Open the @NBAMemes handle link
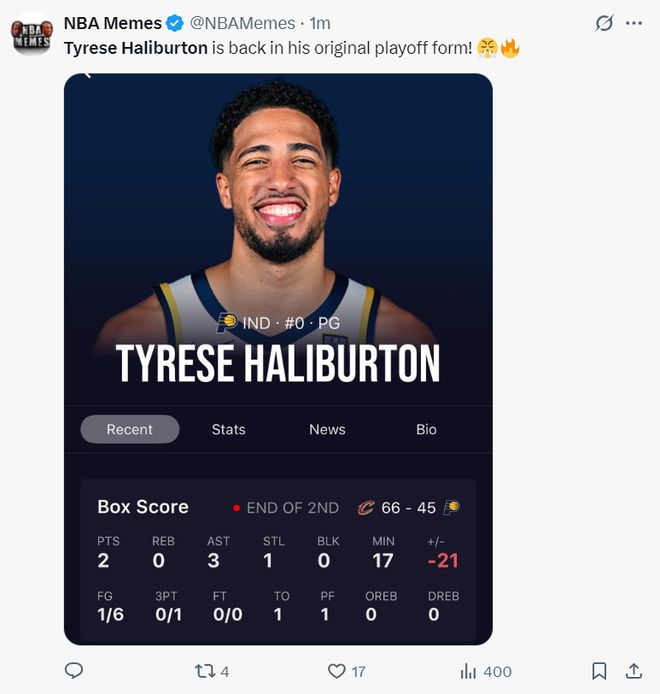The image size is (660, 694). (x=242, y=23)
